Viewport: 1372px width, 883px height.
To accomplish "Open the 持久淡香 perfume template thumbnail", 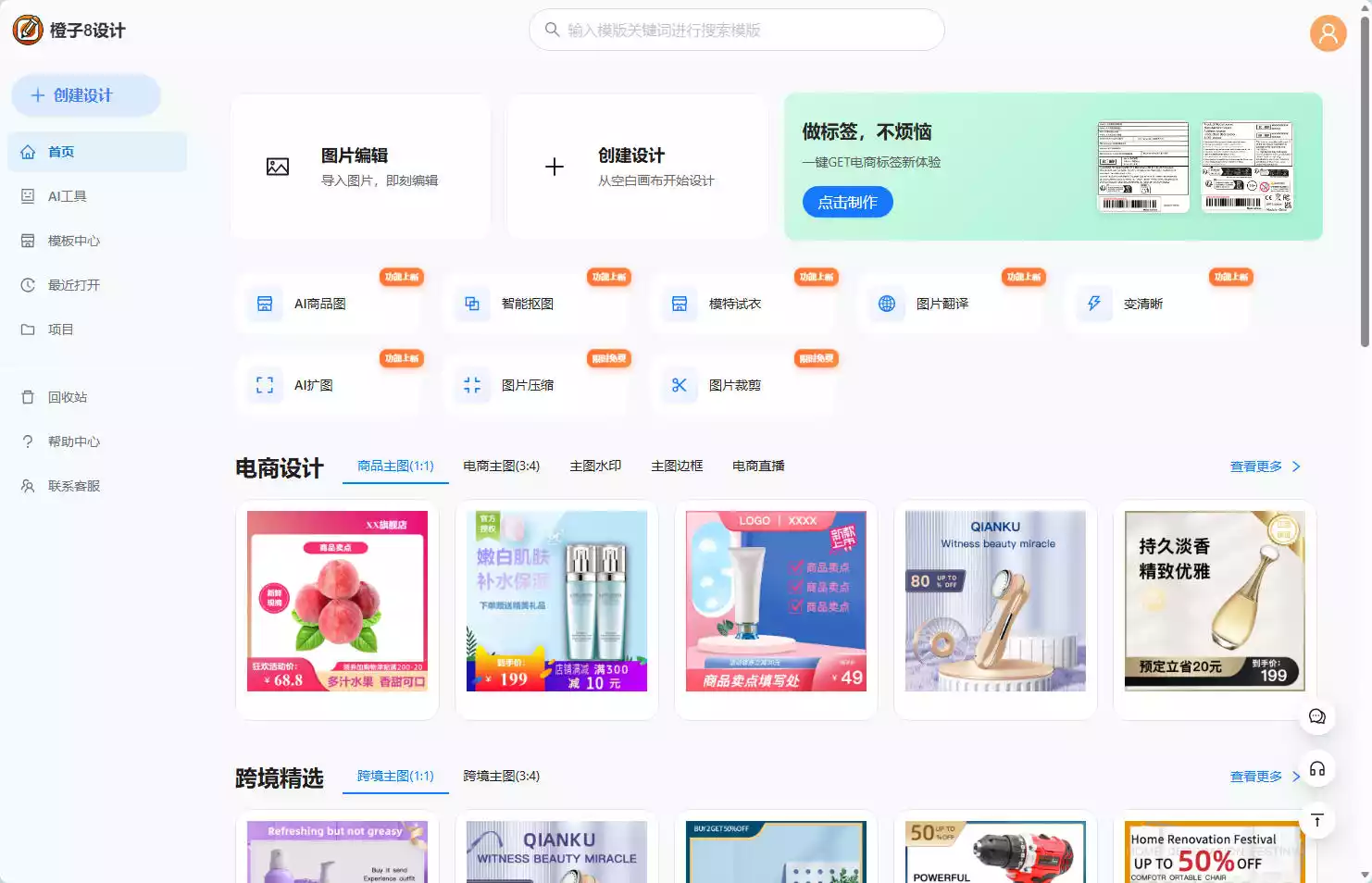I will coord(1215,601).
